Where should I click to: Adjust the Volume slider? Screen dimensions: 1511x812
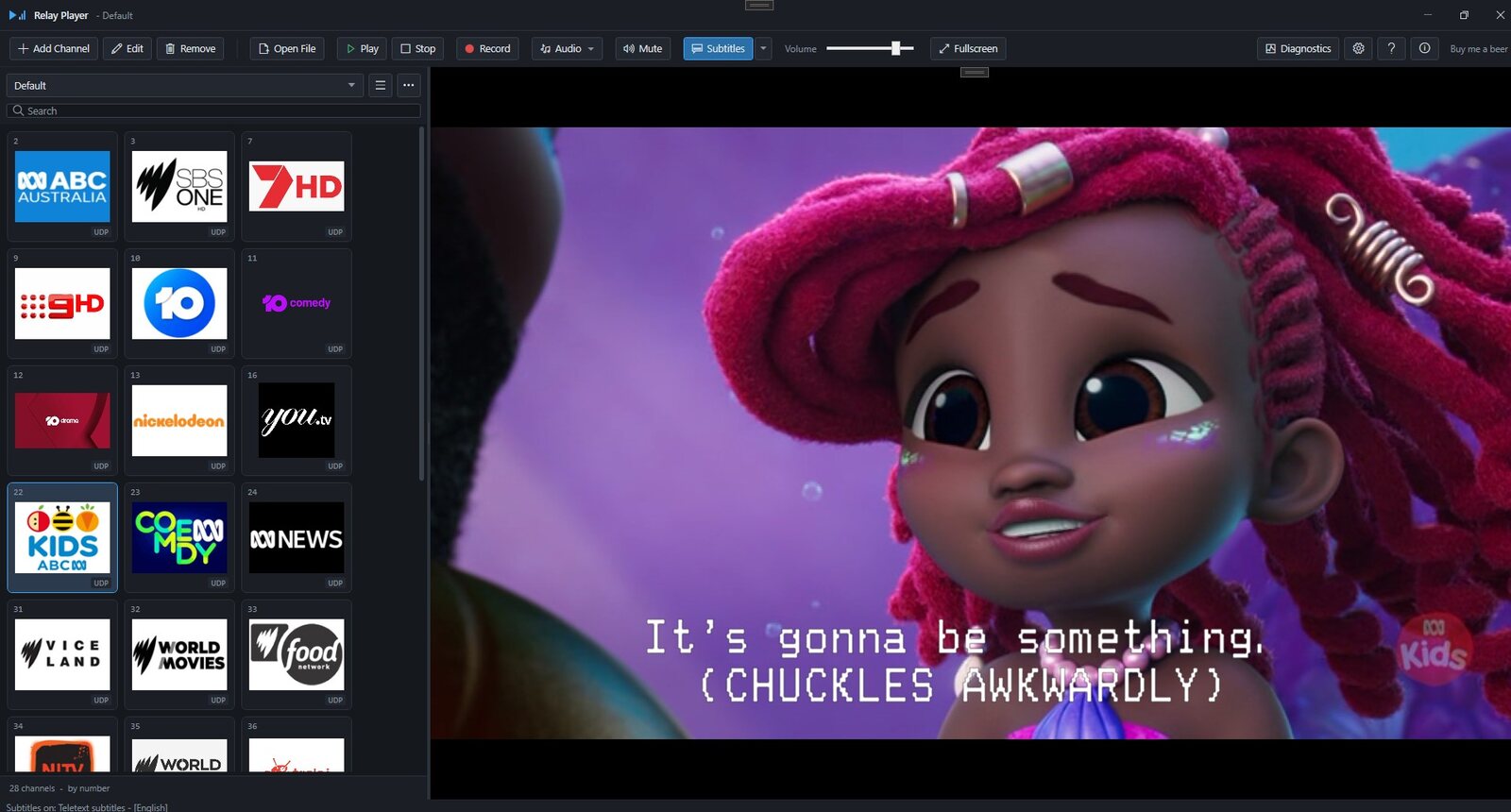pos(870,48)
